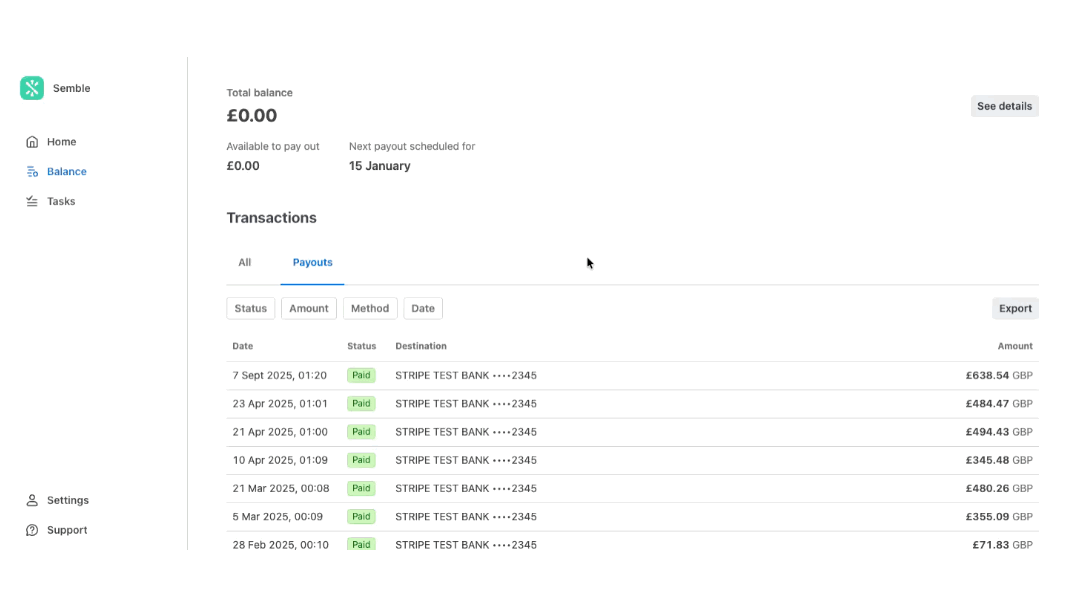Open the Status filter

click(251, 308)
